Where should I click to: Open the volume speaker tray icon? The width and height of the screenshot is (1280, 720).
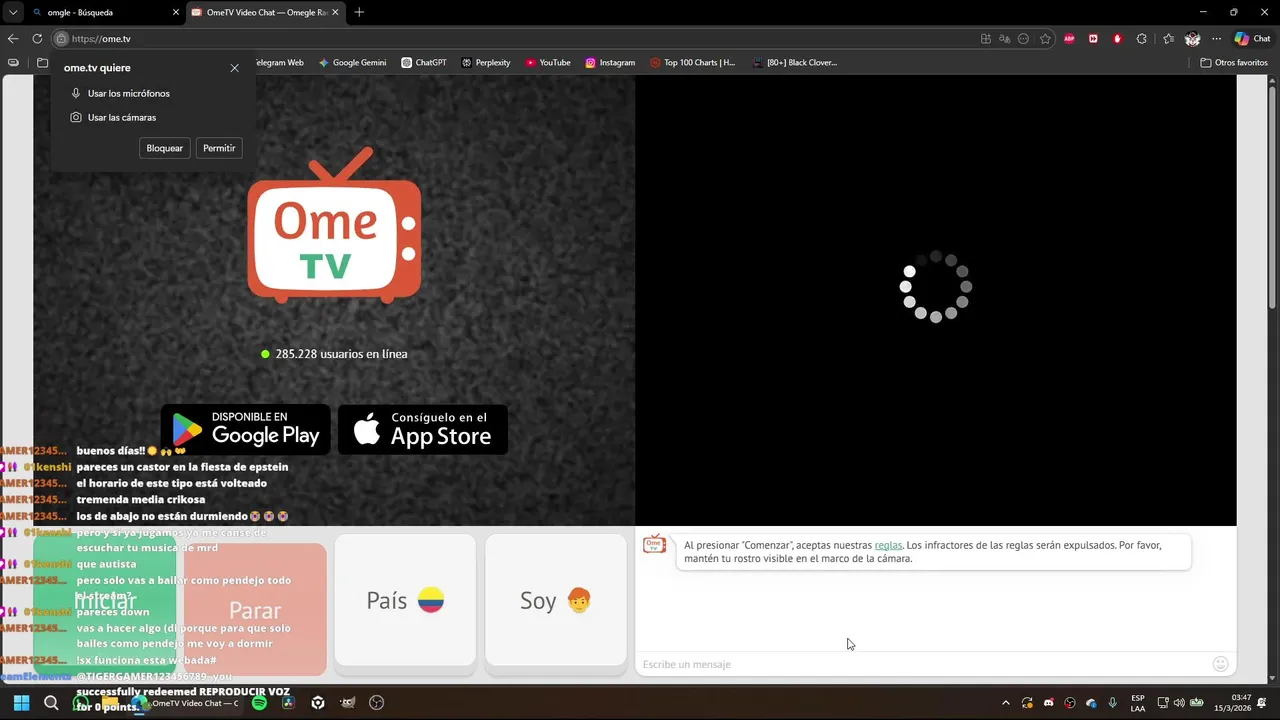[1179, 703]
